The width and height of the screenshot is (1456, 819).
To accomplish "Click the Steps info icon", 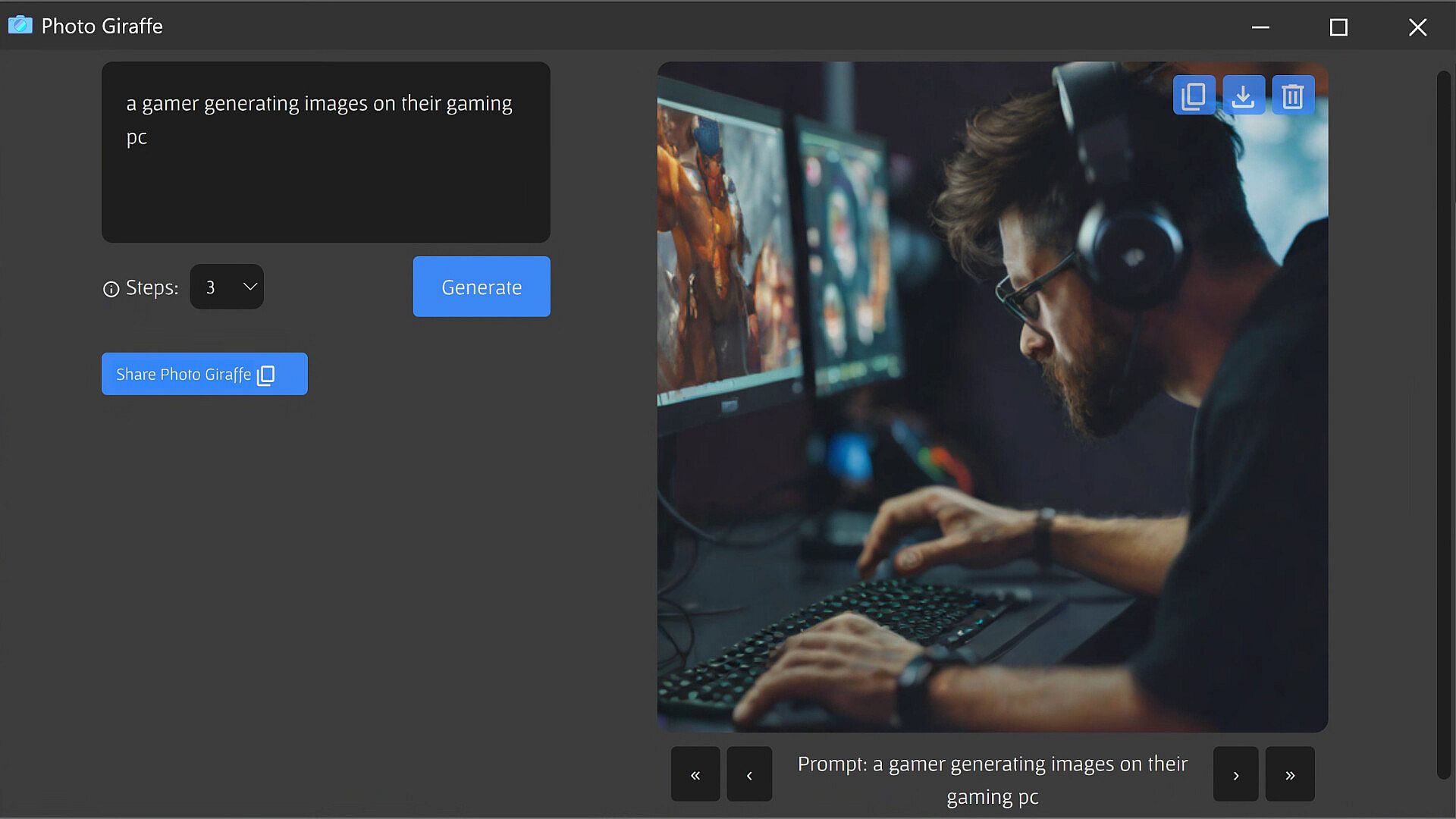I will pos(111,289).
